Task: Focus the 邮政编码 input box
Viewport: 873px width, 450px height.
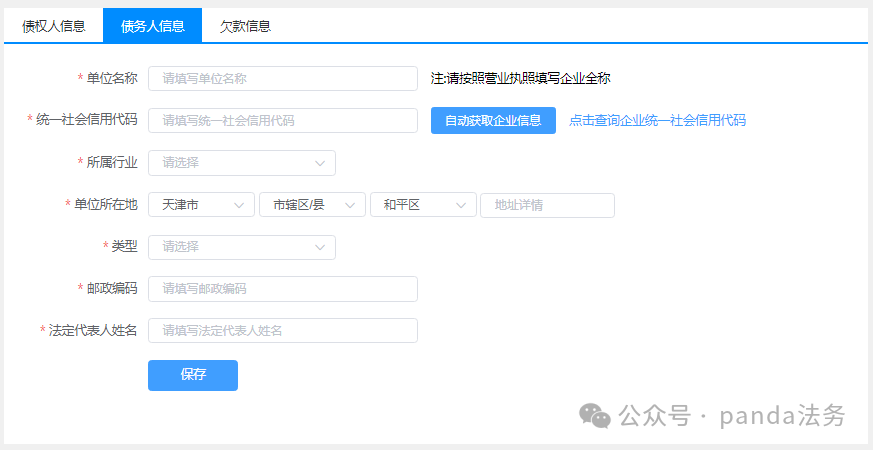Action: point(282,289)
